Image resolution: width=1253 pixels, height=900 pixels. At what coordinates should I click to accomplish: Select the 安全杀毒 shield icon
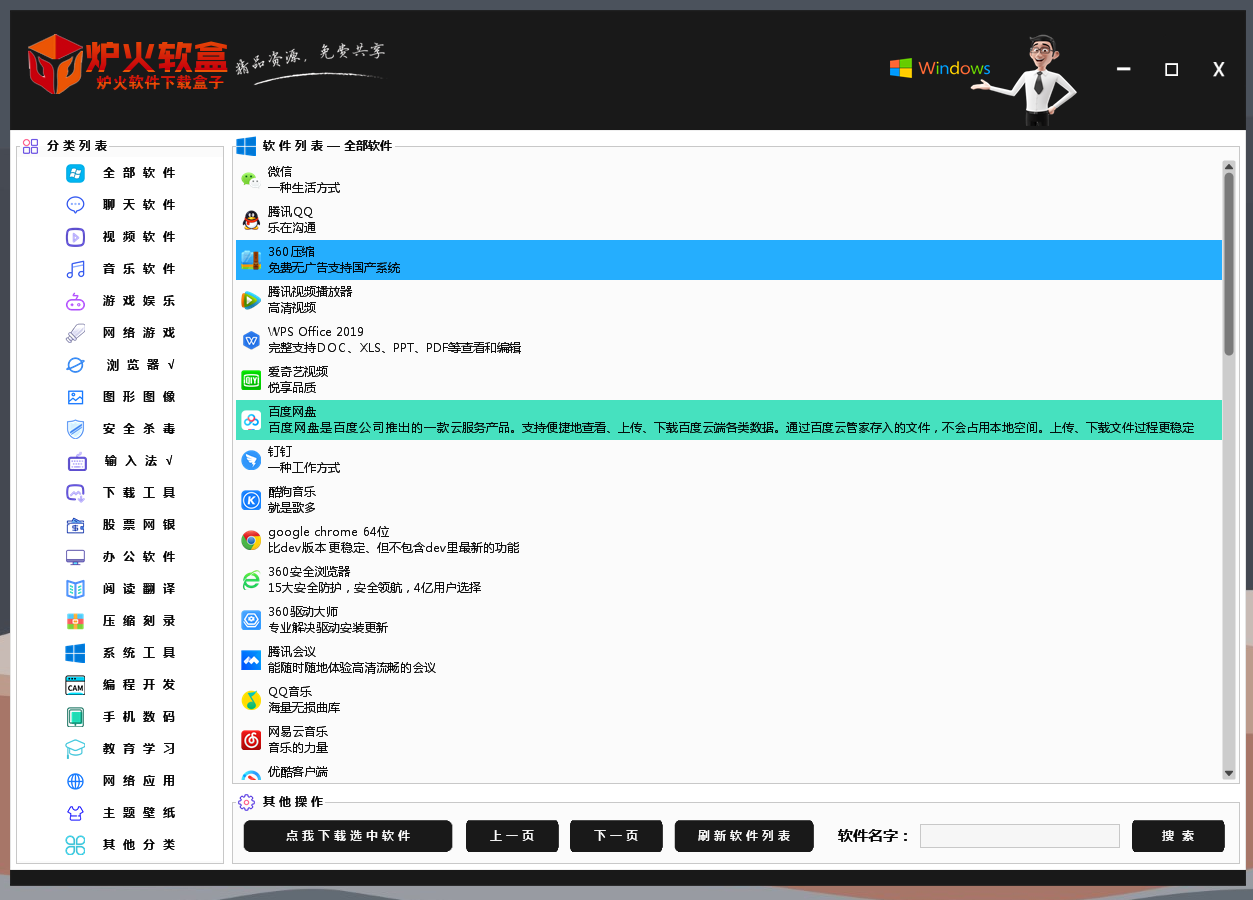tap(76, 429)
